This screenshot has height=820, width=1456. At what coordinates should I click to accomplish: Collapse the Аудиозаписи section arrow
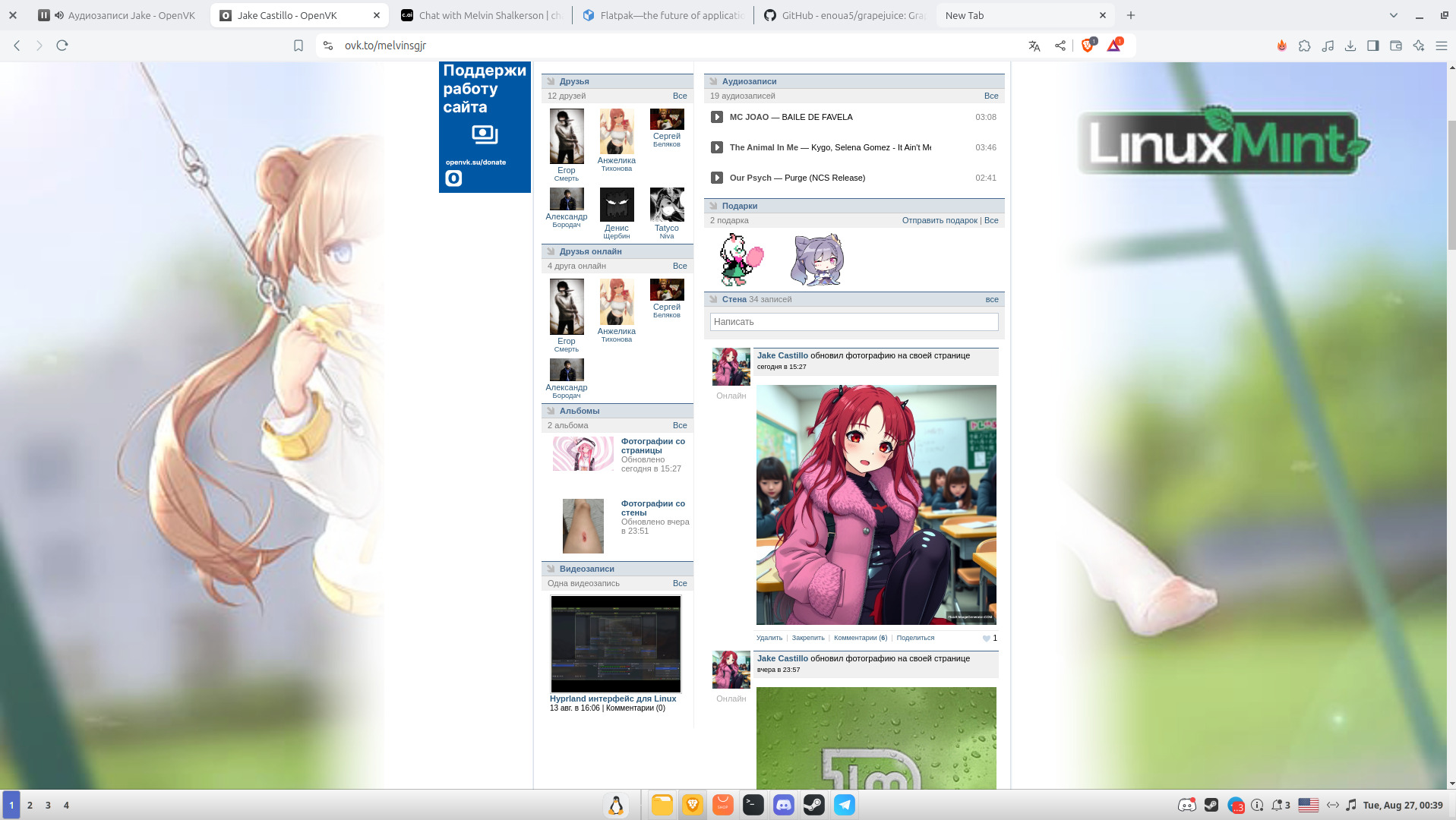coord(713,81)
